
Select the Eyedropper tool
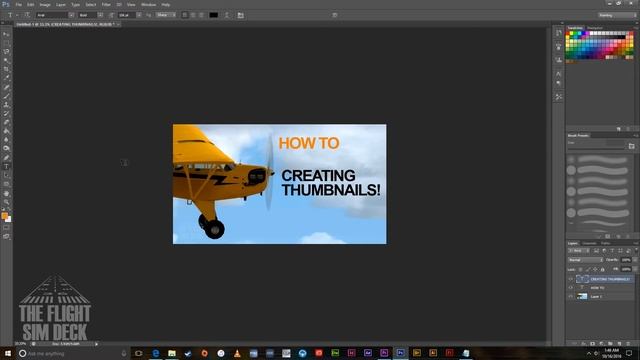[6, 78]
